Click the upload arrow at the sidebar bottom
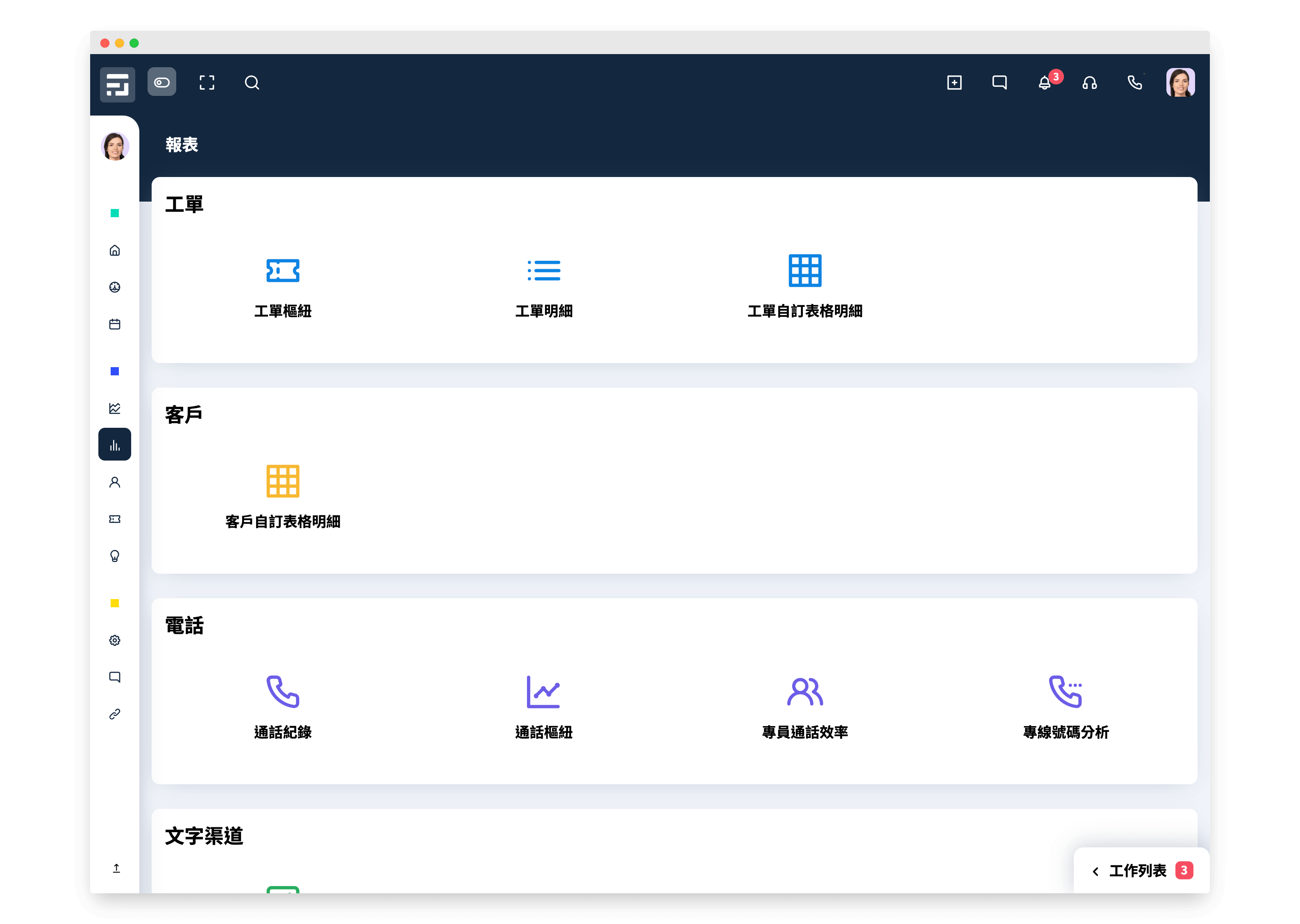The width and height of the screenshot is (1300, 924). pos(116,868)
